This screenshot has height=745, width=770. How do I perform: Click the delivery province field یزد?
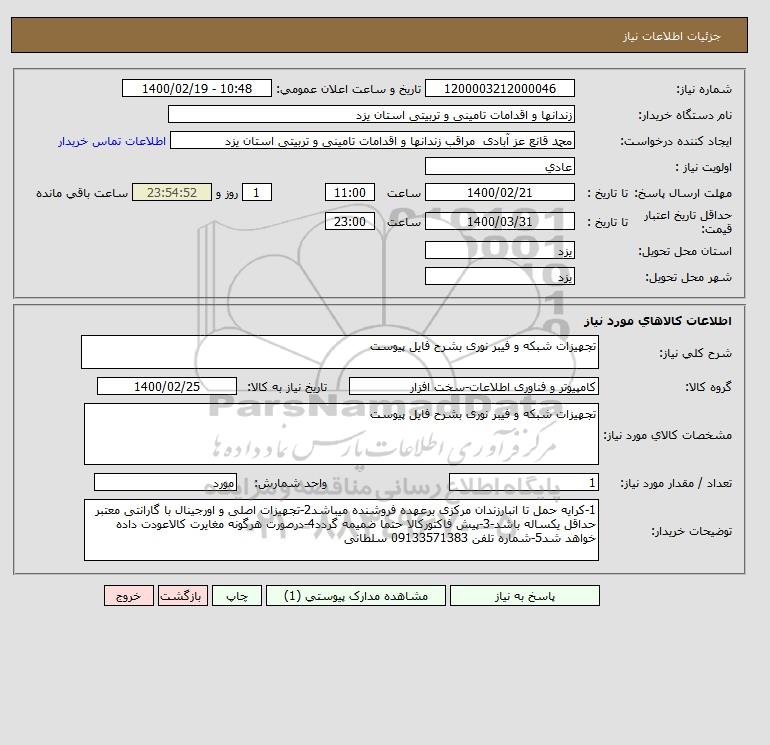[500, 250]
